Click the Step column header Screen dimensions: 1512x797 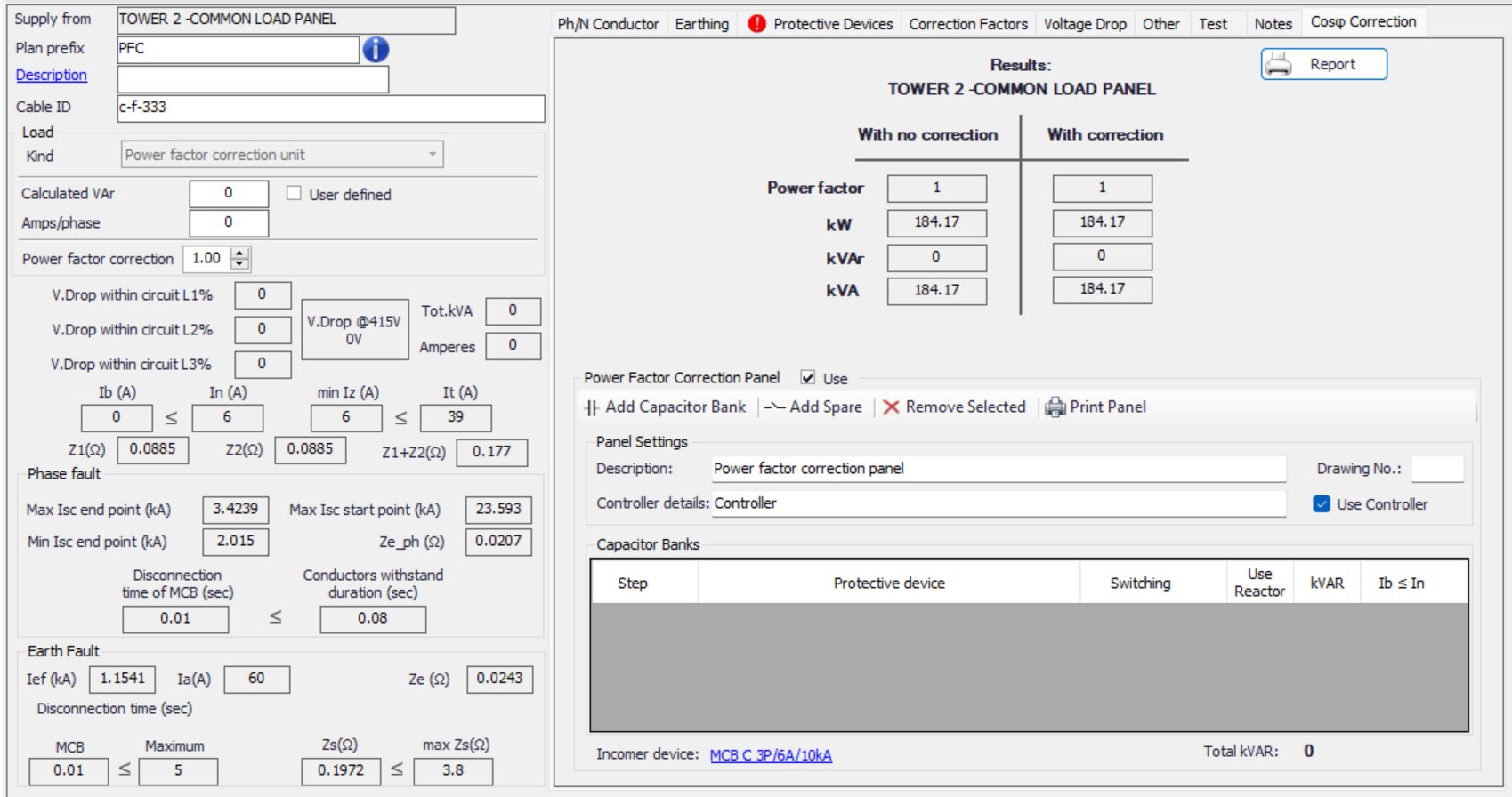[645, 583]
